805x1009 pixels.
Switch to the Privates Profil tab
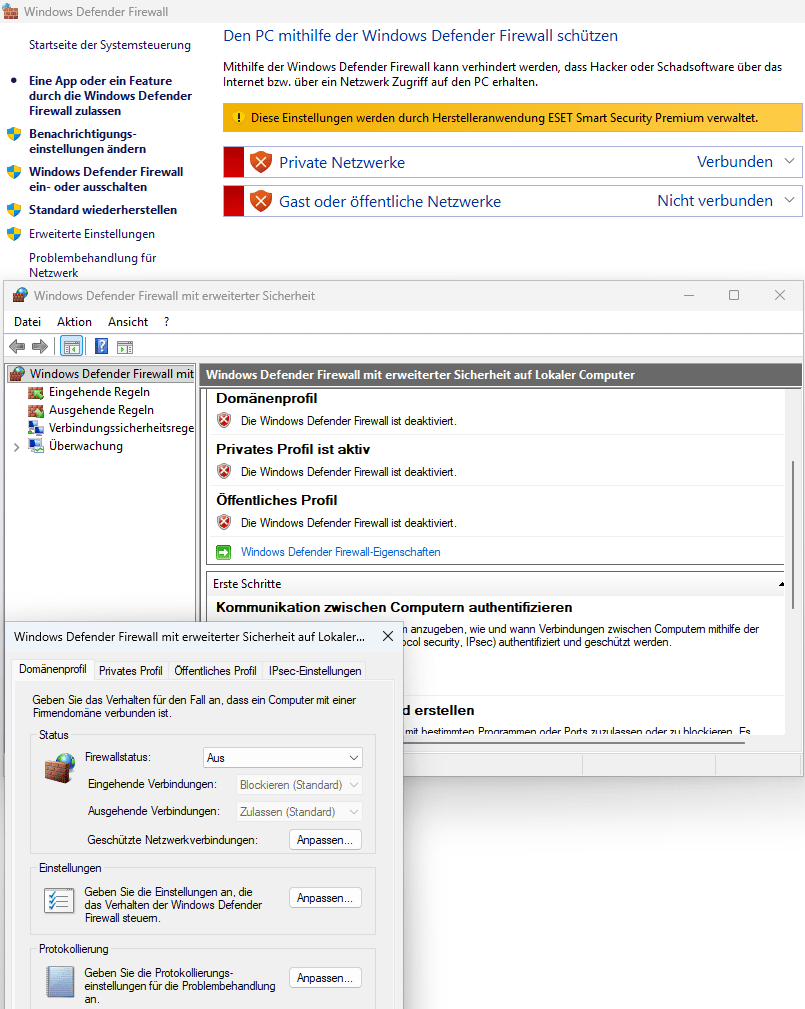tap(131, 671)
